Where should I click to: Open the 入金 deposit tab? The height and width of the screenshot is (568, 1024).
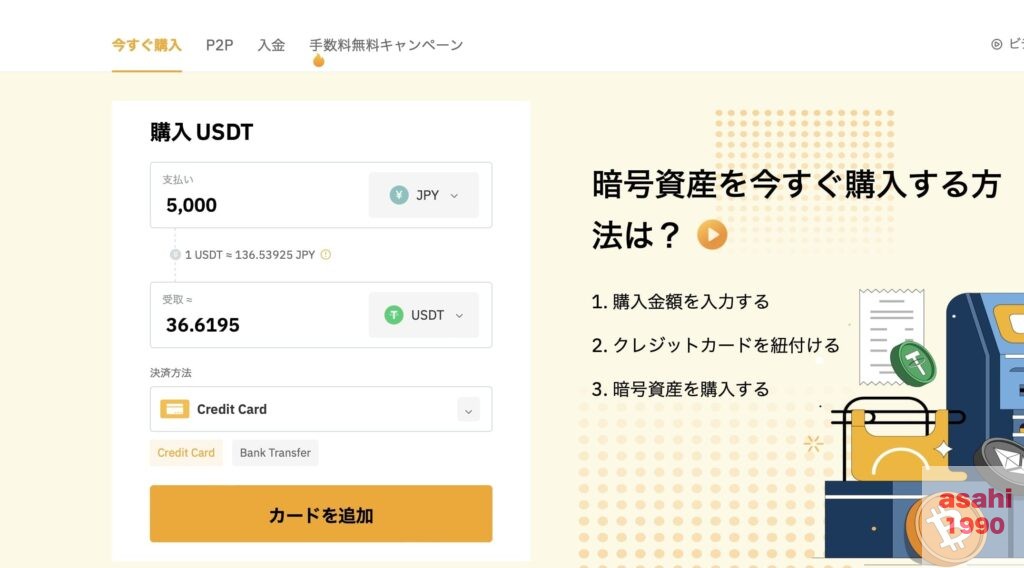[x=271, y=45]
